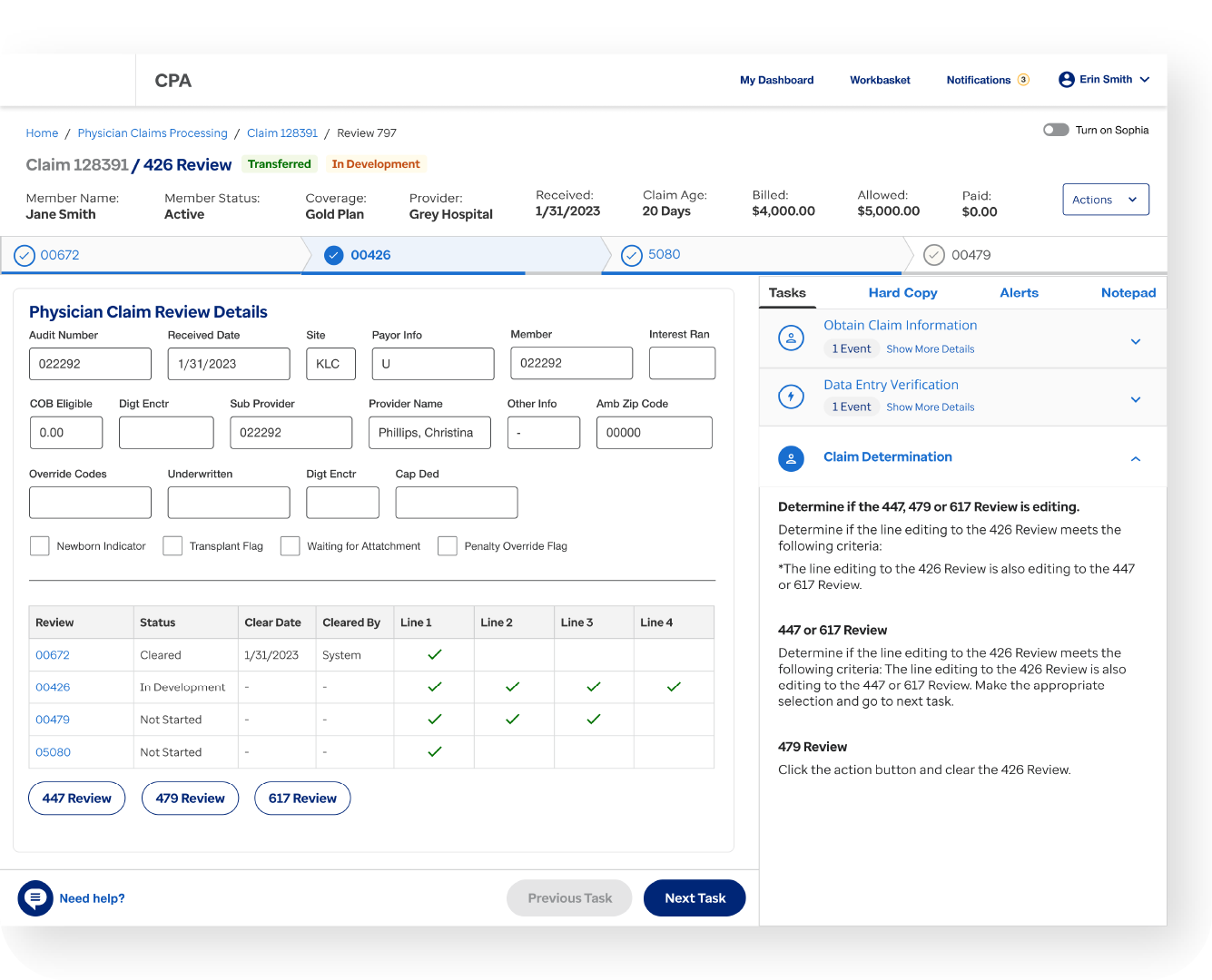Click the Cap Ded input field
1212x980 pixels.
click(457, 503)
